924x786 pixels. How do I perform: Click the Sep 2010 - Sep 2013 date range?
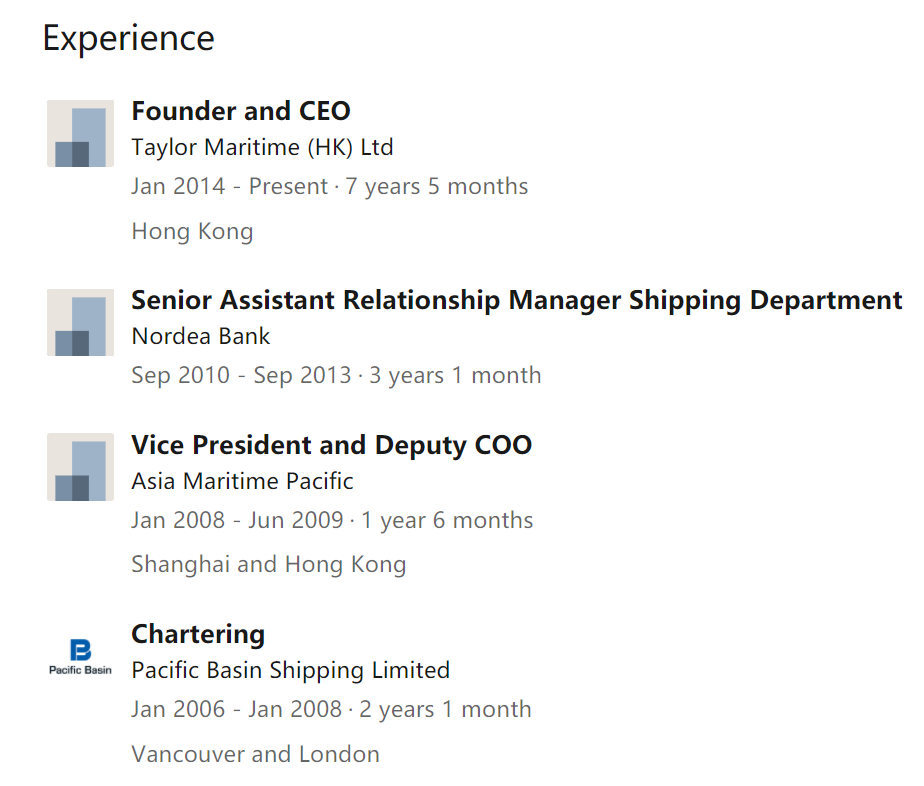[x=241, y=376]
